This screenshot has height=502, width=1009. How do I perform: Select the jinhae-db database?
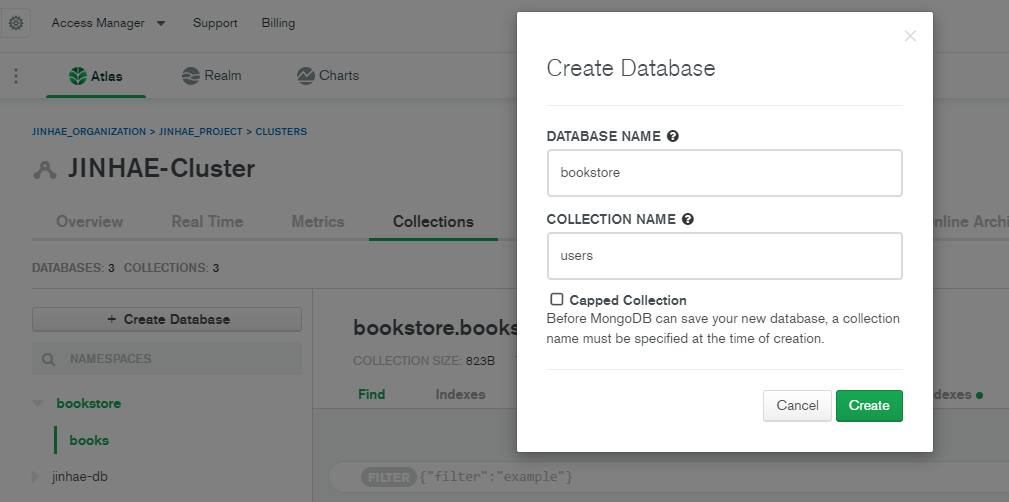tap(80, 477)
